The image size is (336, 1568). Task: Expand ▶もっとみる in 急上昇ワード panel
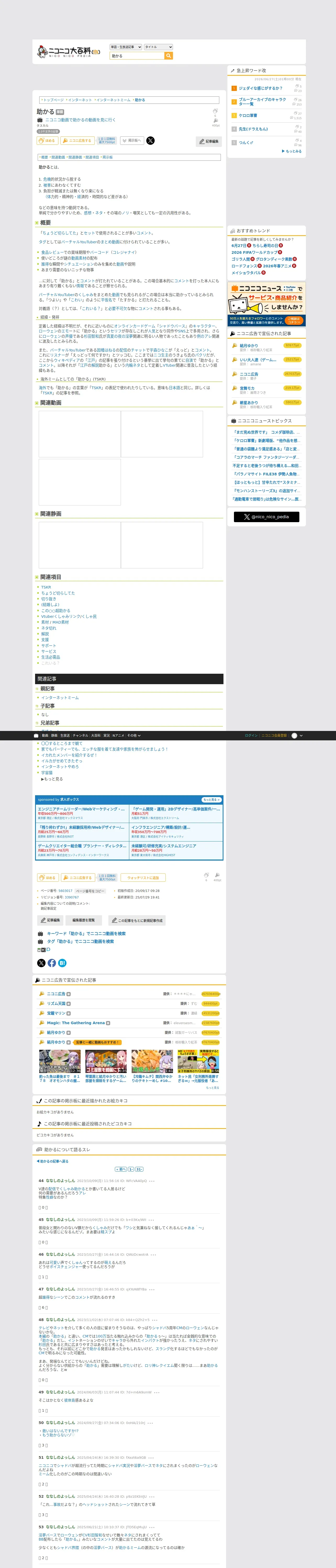click(x=292, y=151)
